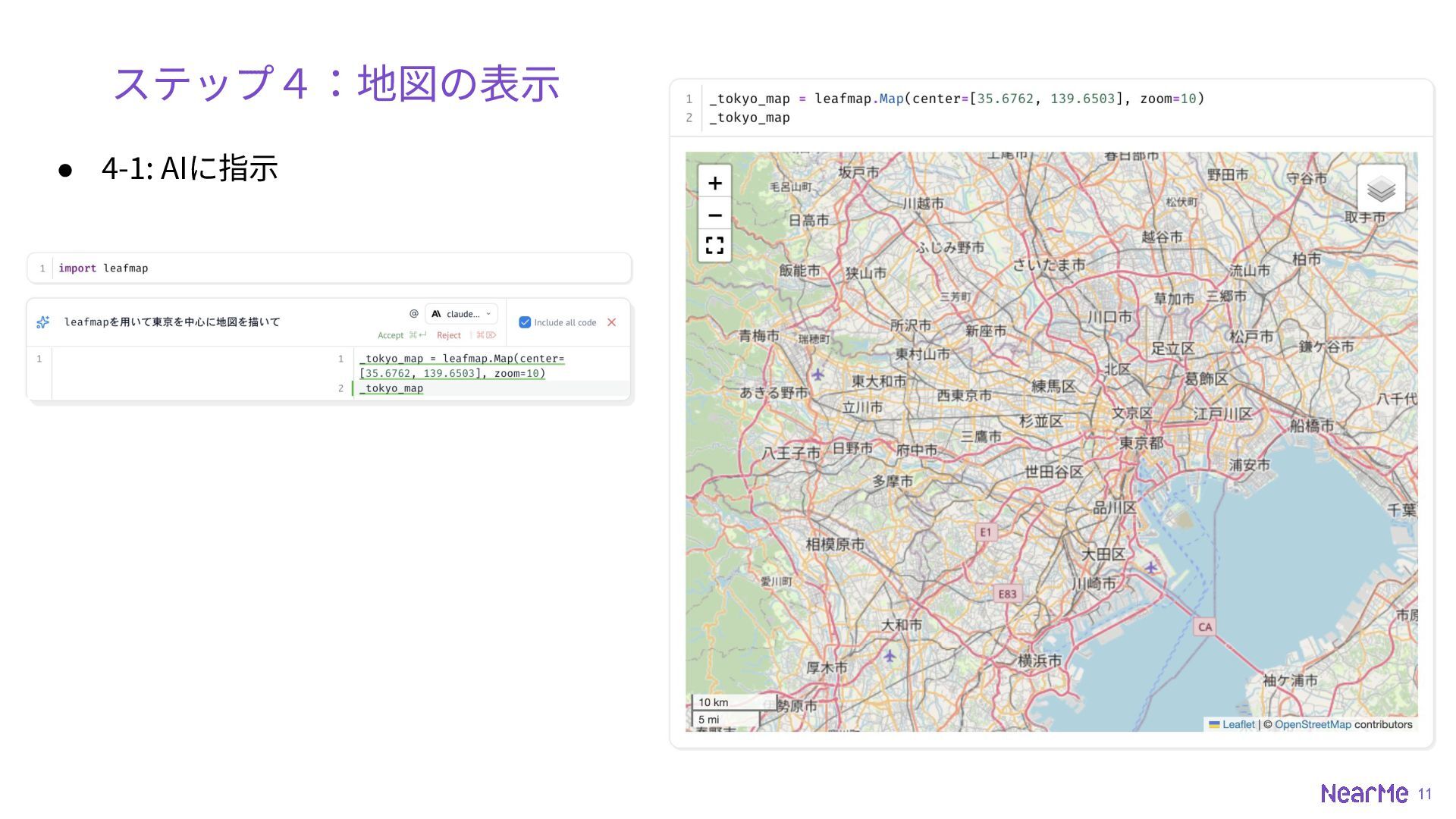The image size is (1456, 819).
Task: Click the AI sparkle icon beside prompt
Action: point(43,322)
